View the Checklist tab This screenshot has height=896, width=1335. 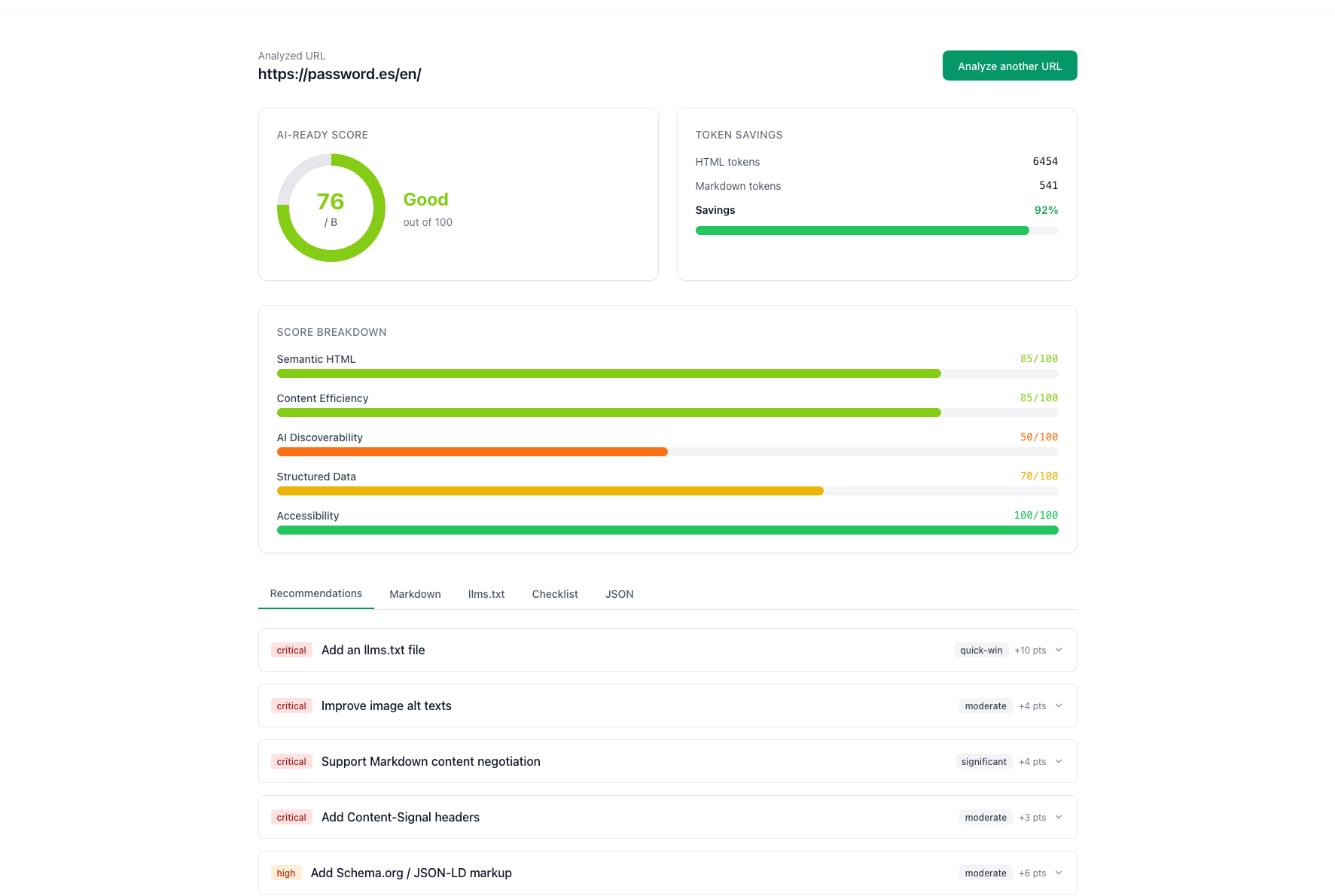[555, 594]
